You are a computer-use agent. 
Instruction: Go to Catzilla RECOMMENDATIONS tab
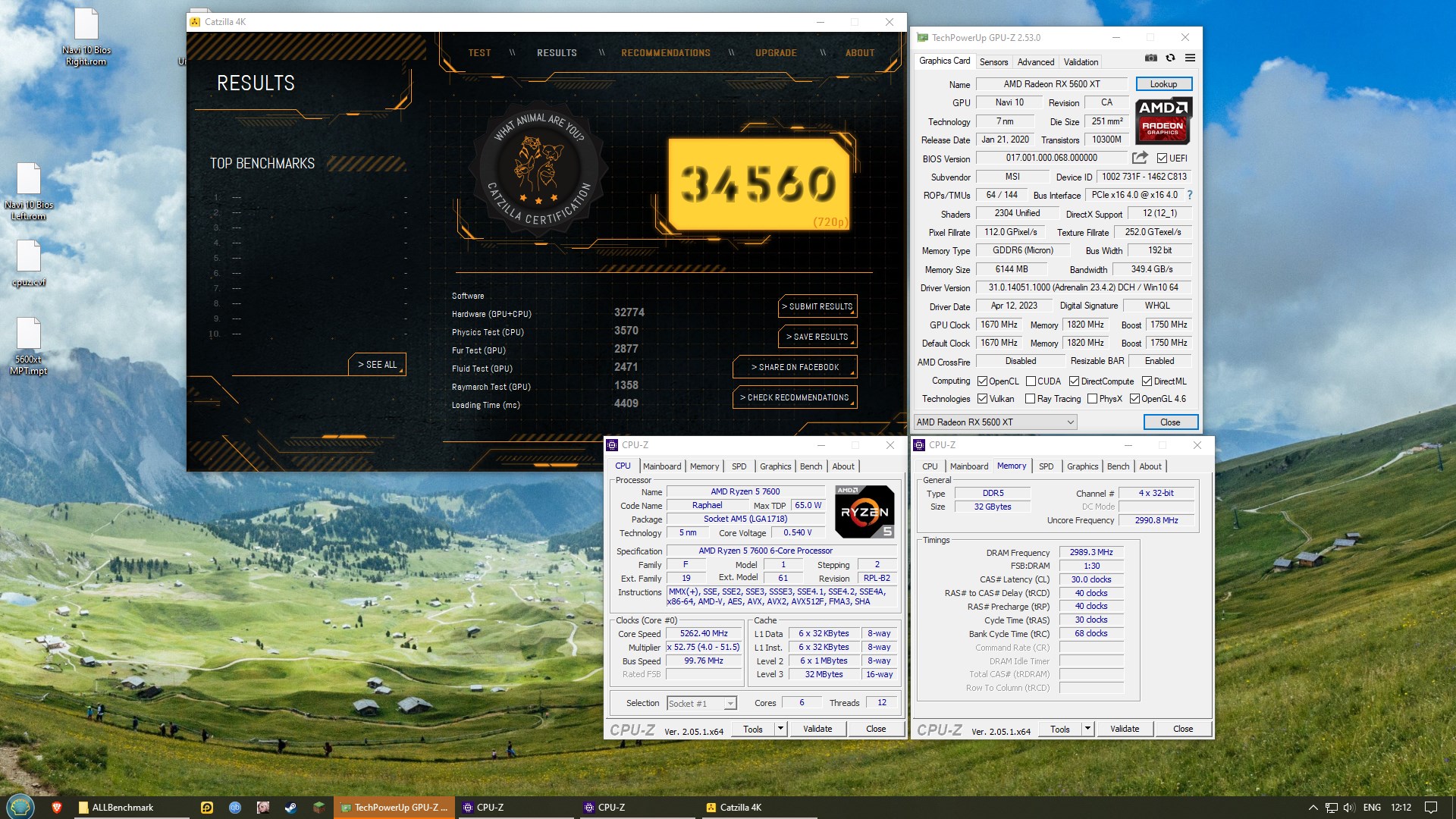pos(666,53)
